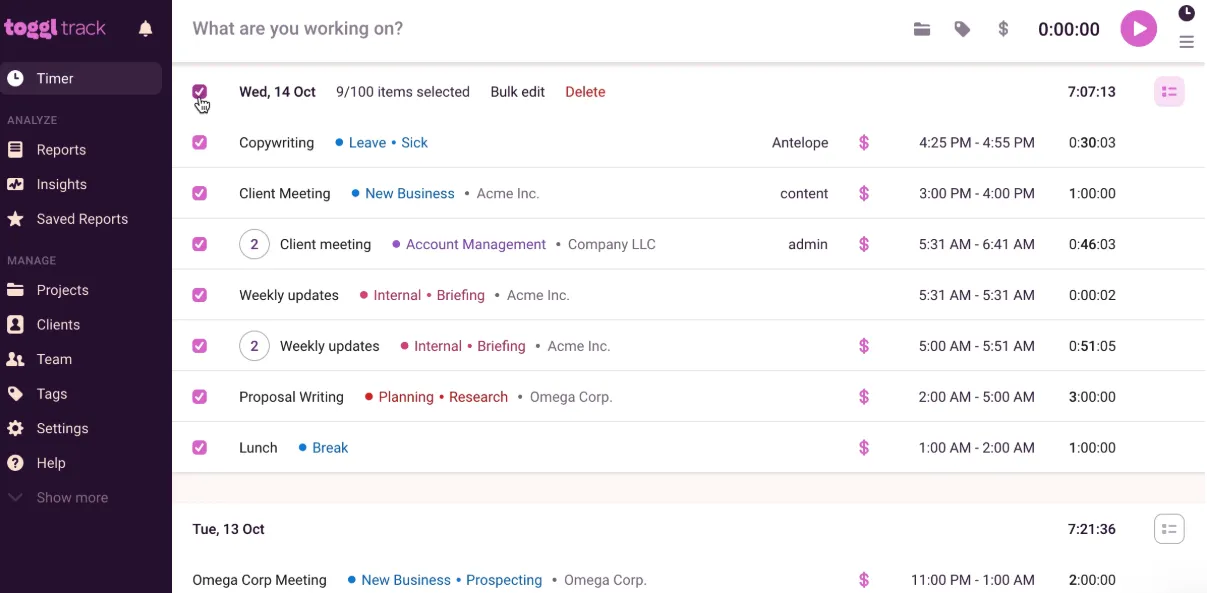The width and height of the screenshot is (1207, 593).
Task: Click the timer duration 0:00:00 display
Action: coord(1068,30)
